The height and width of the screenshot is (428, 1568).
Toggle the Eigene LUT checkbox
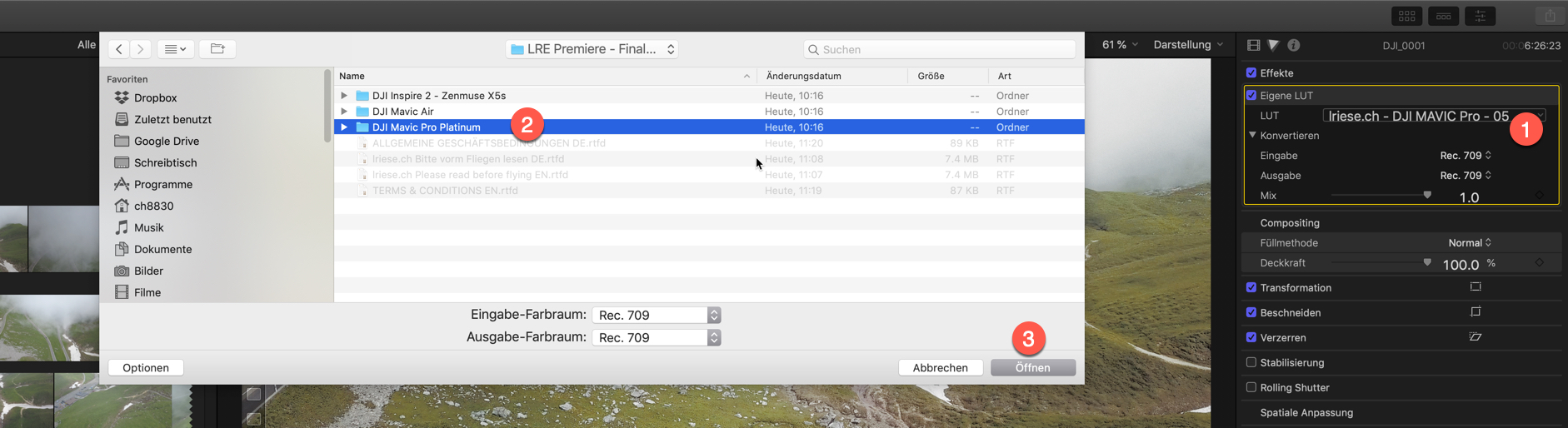pos(1251,95)
